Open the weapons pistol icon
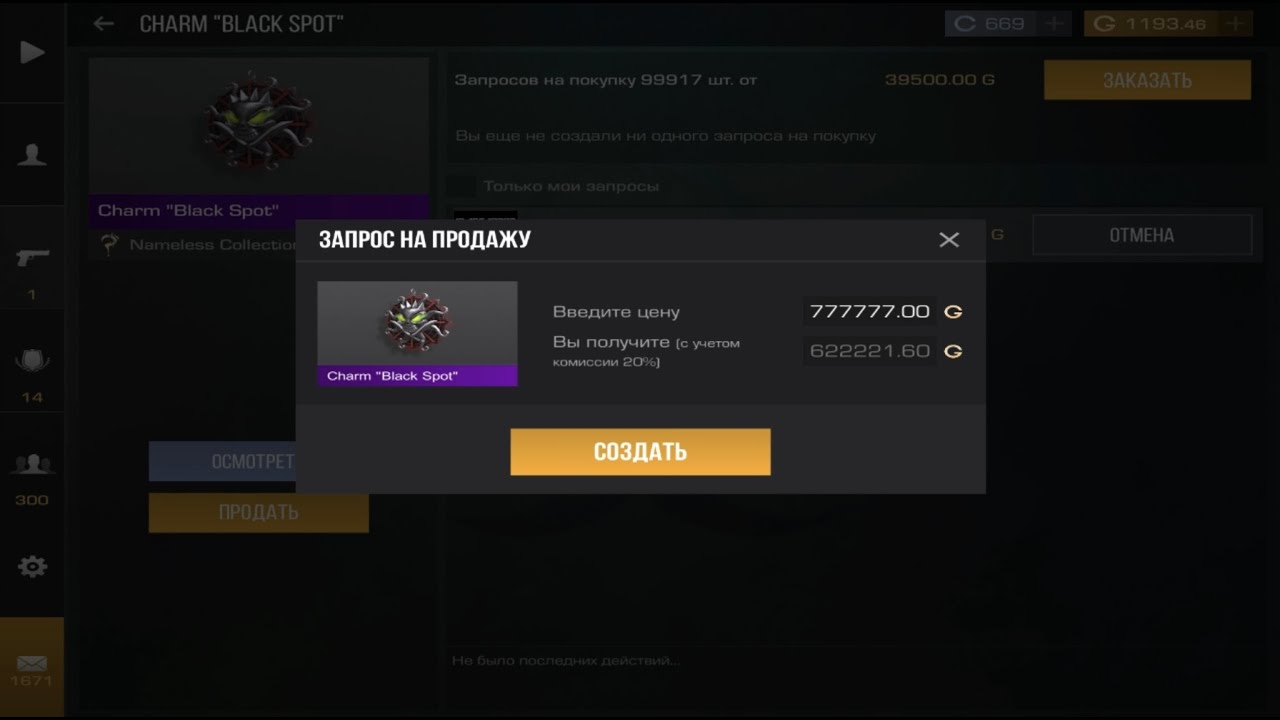The width and height of the screenshot is (1280, 720). [32, 258]
